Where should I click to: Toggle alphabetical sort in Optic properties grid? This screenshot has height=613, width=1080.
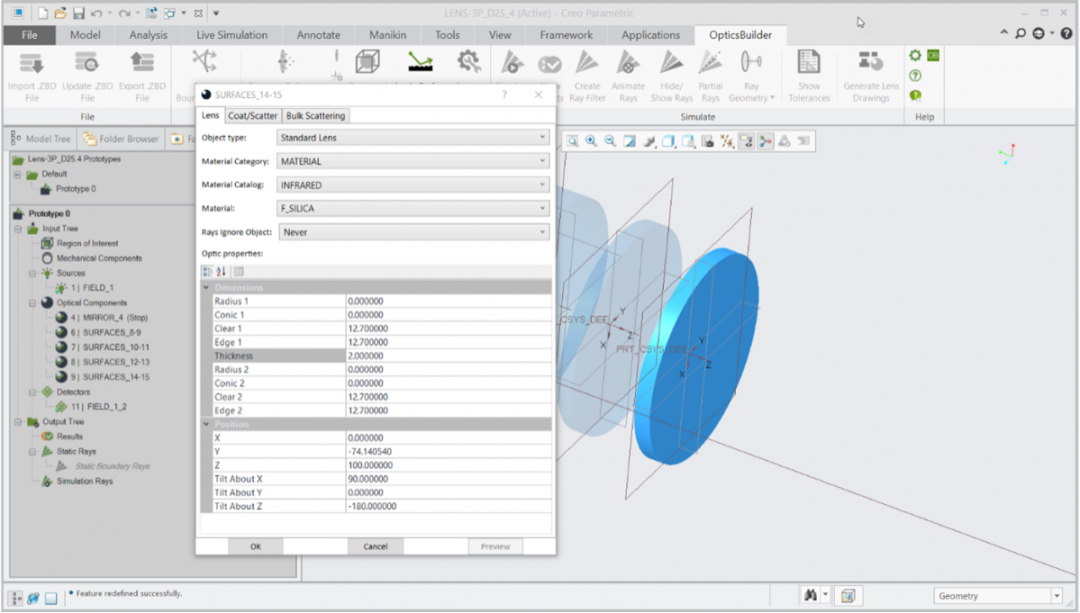coord(222,271)
